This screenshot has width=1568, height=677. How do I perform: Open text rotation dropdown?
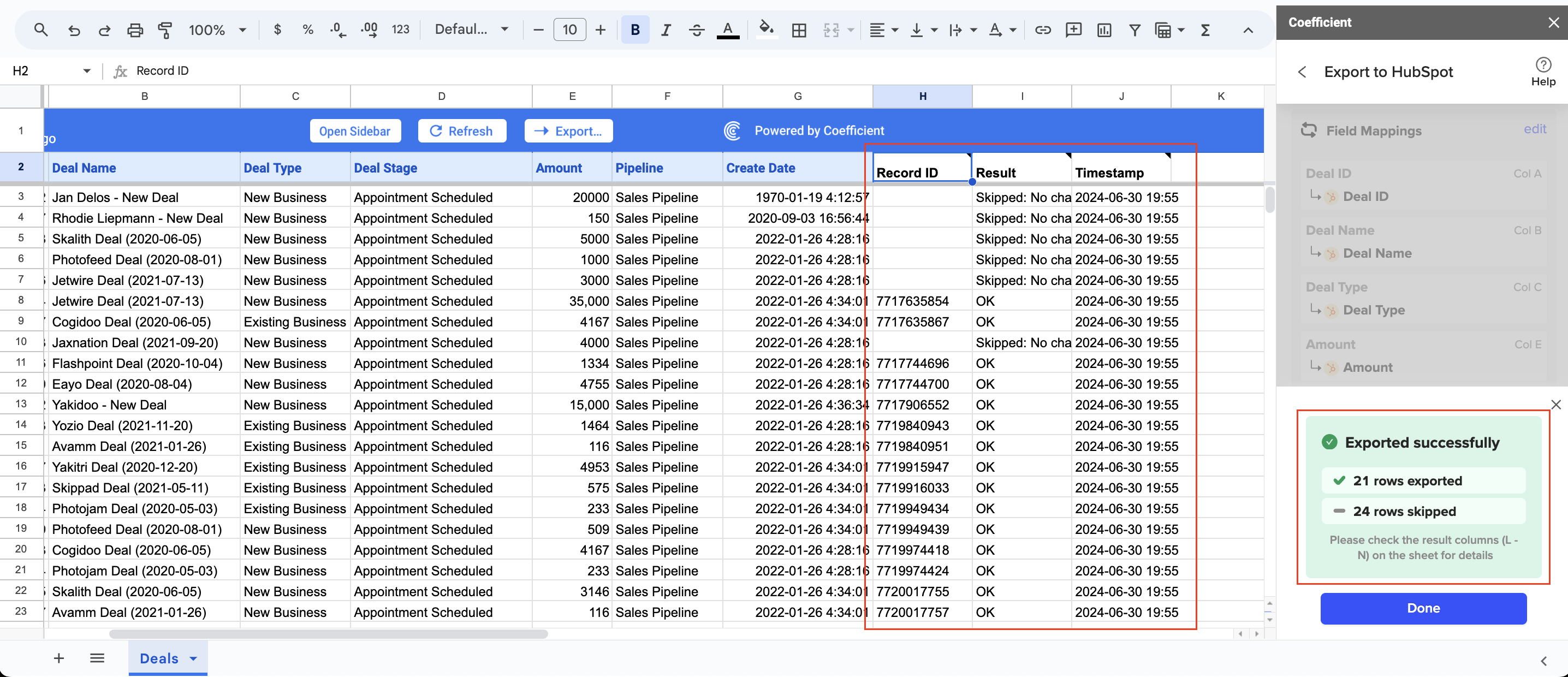click(1002, 29)
